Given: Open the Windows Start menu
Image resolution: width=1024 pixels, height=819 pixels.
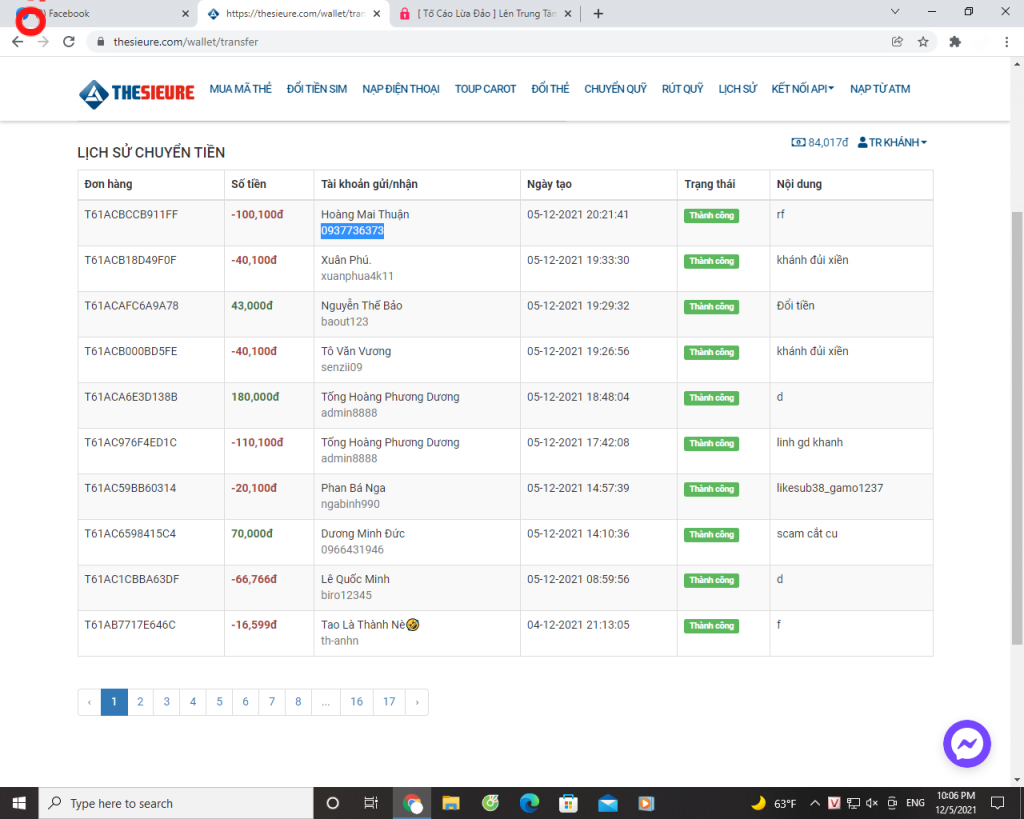Looking at the screenshot, I should tap(19, 803).
